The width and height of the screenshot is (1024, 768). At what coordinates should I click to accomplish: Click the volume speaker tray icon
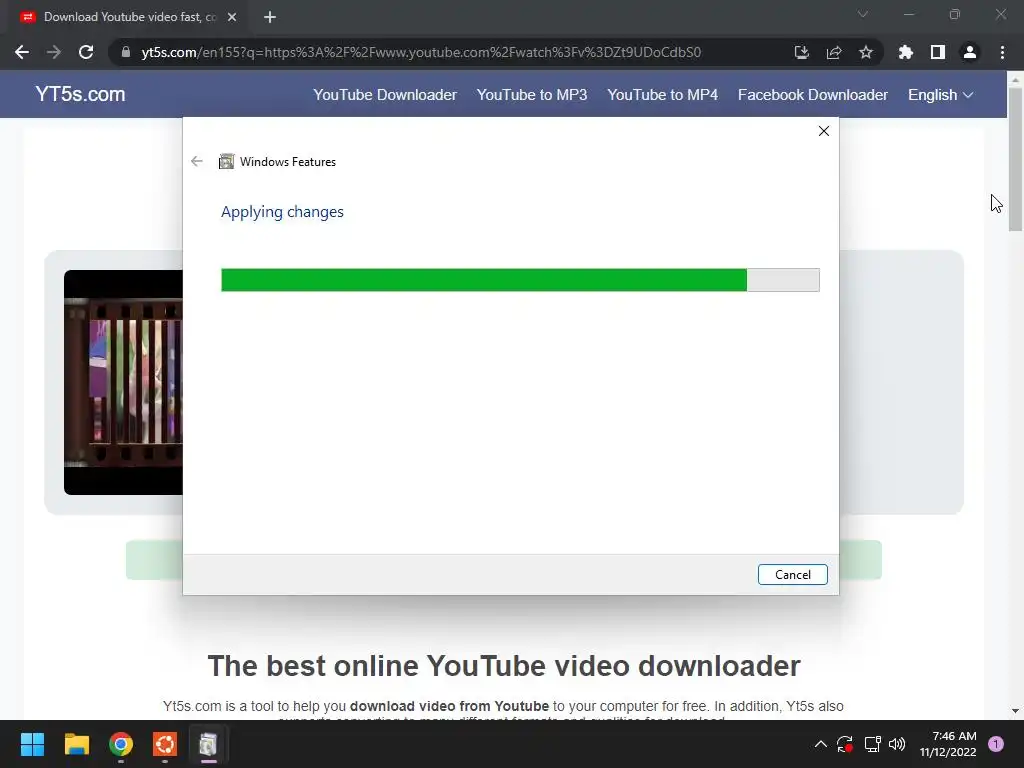tap(897, 744)
